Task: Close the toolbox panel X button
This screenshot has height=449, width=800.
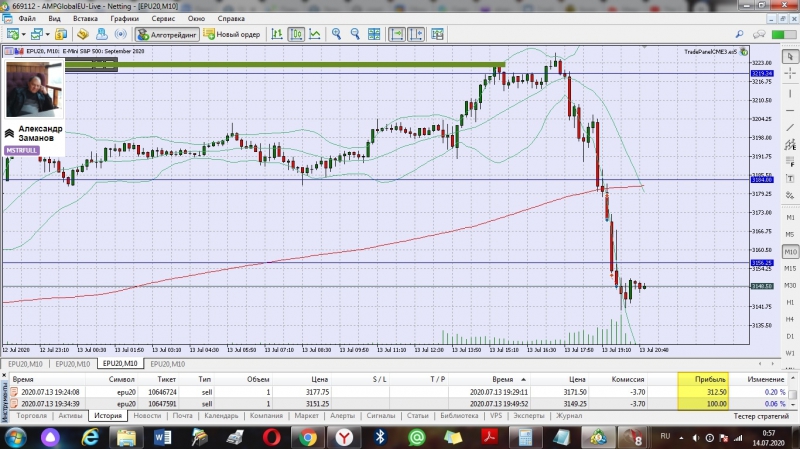Action: 4,376
